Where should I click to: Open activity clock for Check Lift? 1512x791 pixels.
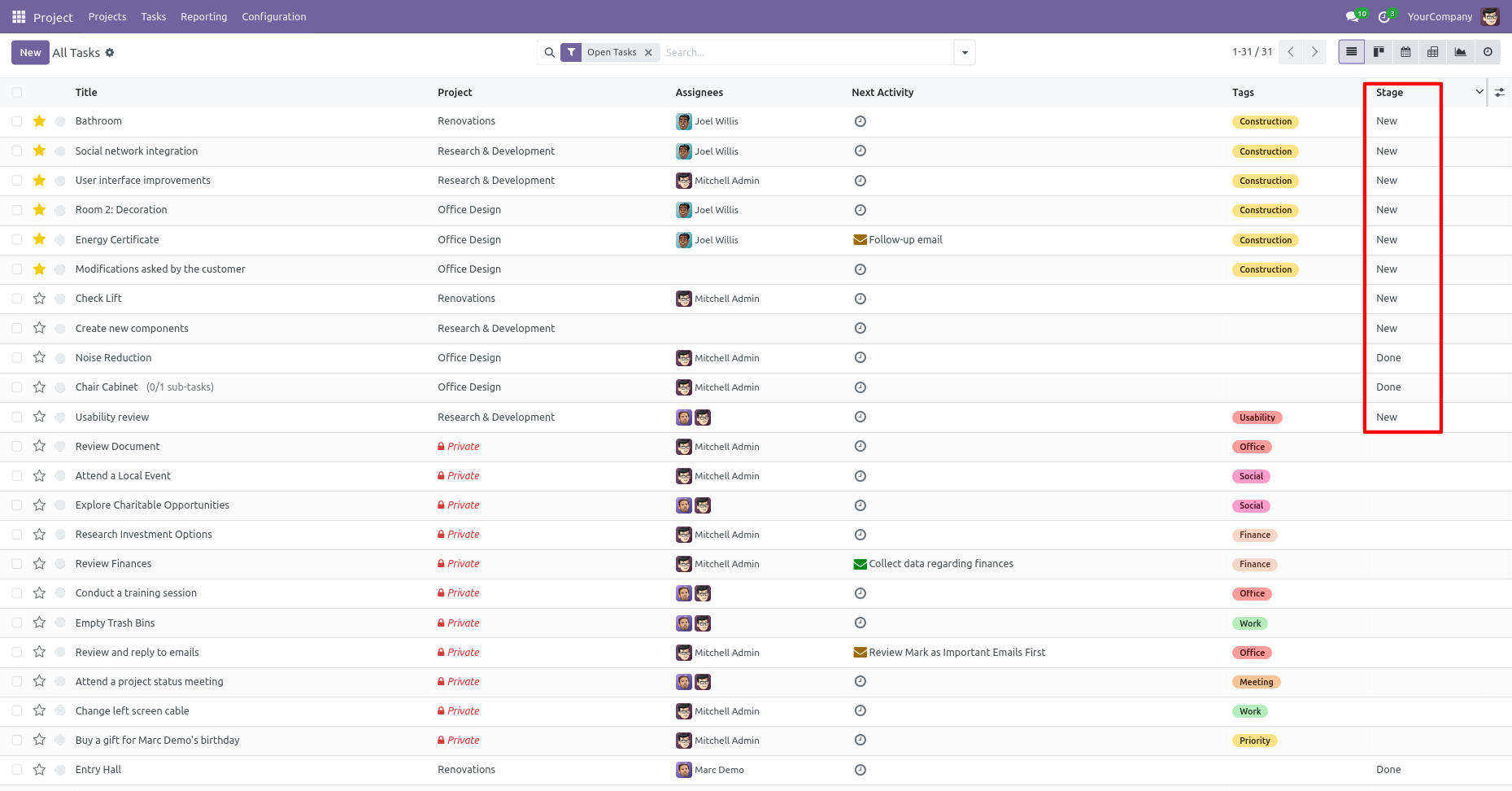click(x=861, y=299)
